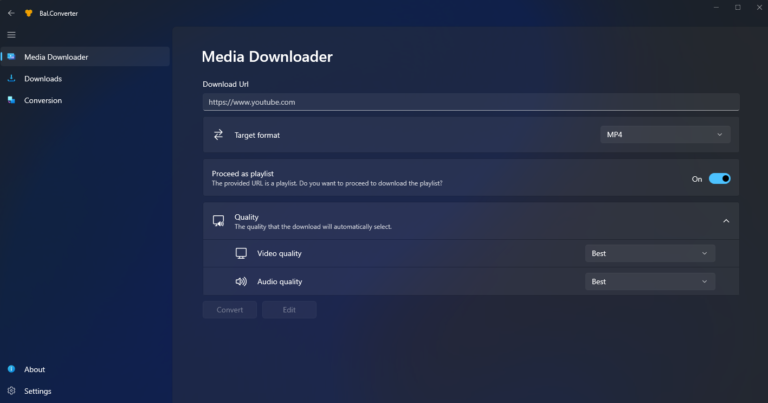The height and width of the screenshot is (403, 768).
Task: Open the Video quality Best dropdown
Action: pos(650,253)
